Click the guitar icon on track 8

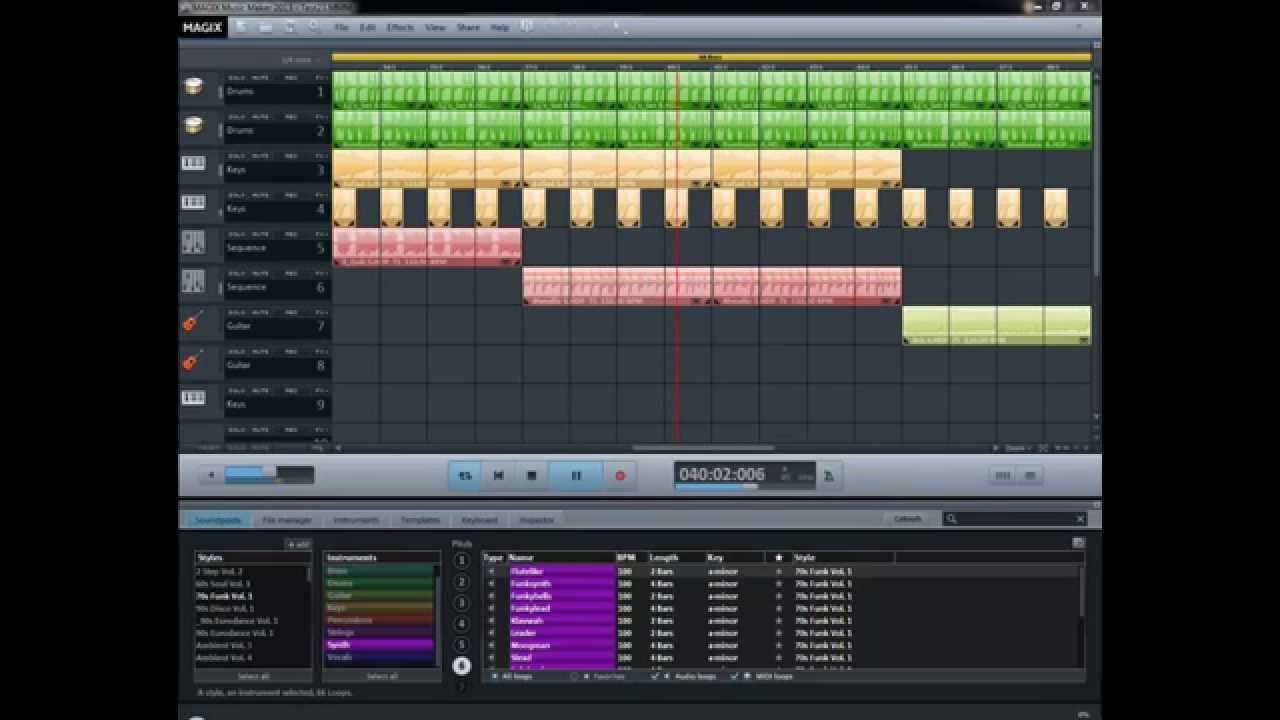coord(193,360)
